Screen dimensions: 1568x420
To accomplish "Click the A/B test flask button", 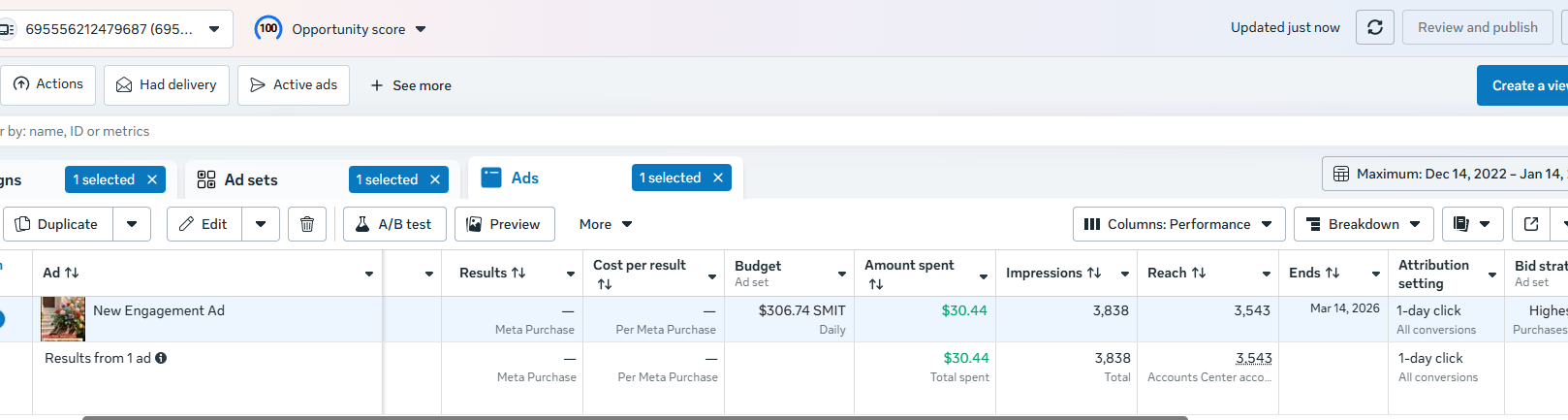I will pos(394,224).
